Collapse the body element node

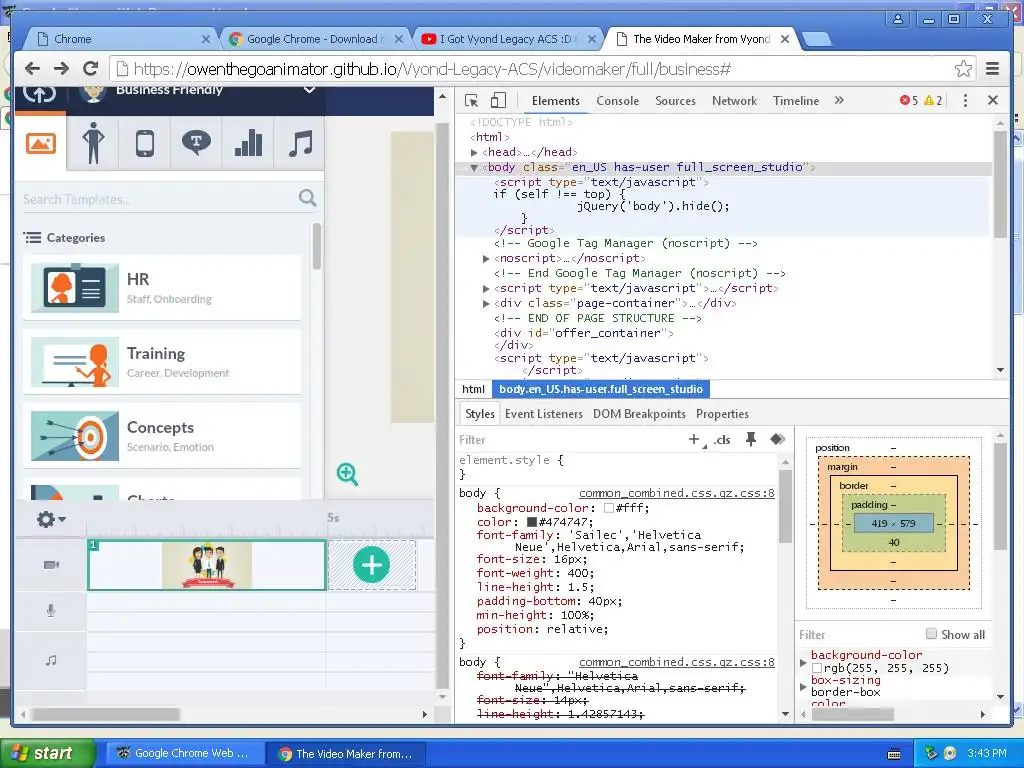[475, 168]
